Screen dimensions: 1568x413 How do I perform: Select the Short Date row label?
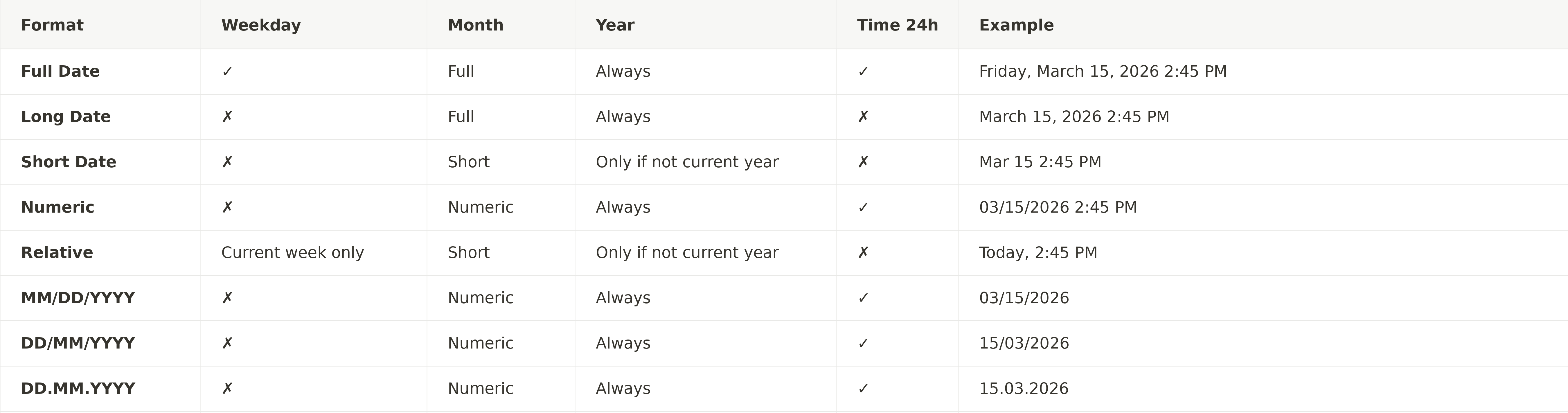click(69, 162)
